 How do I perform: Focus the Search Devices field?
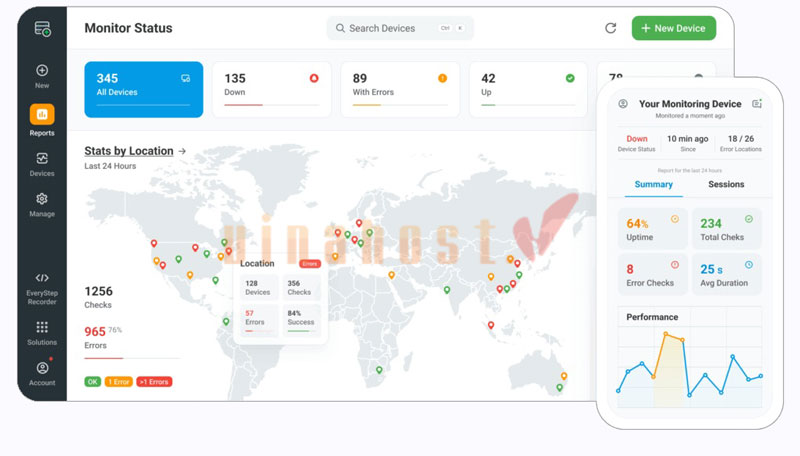tap(400, 28)
